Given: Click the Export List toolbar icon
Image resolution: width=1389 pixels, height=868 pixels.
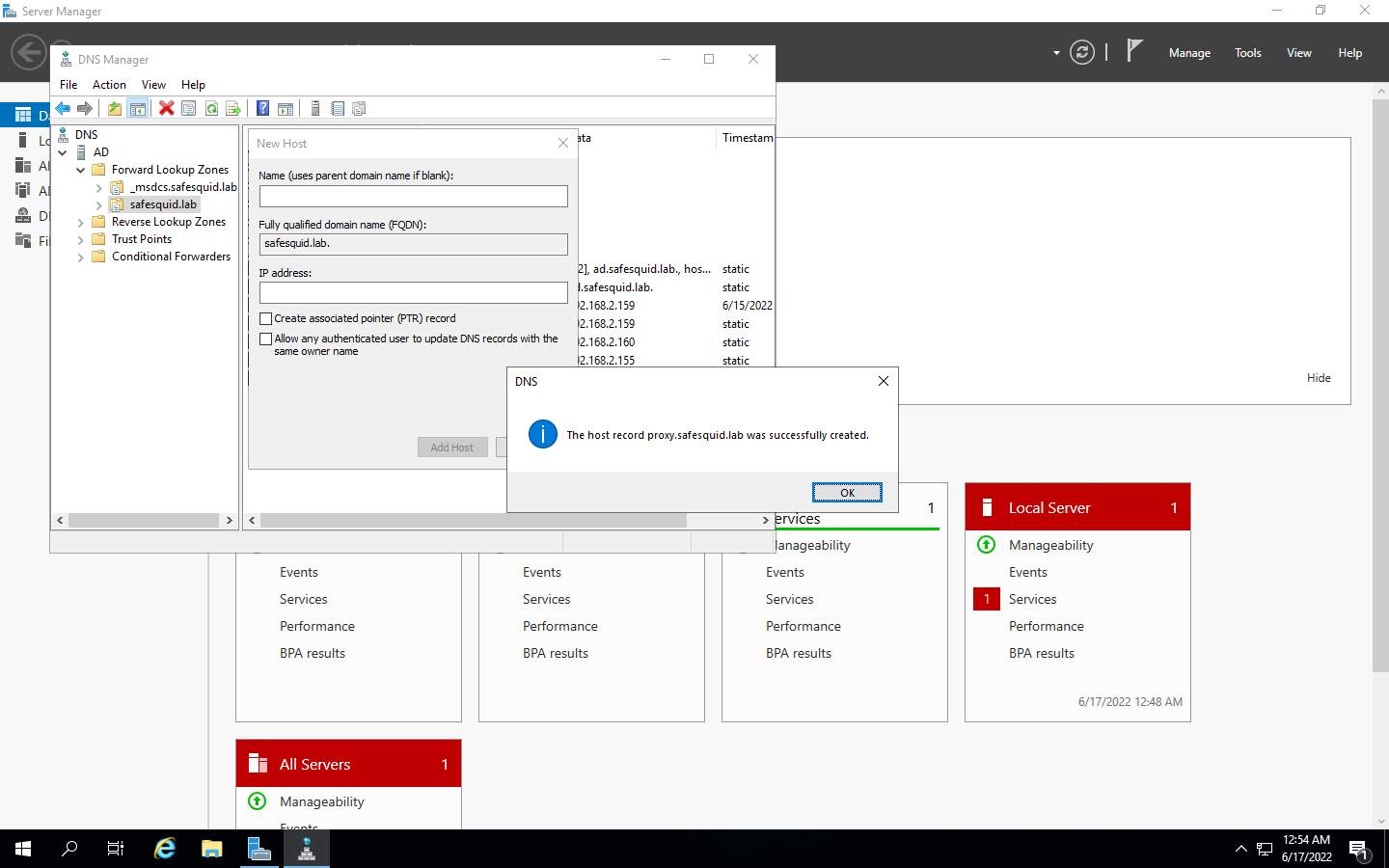Looking at the screenshot, I should pyautogui.click(x=233, y=108).
